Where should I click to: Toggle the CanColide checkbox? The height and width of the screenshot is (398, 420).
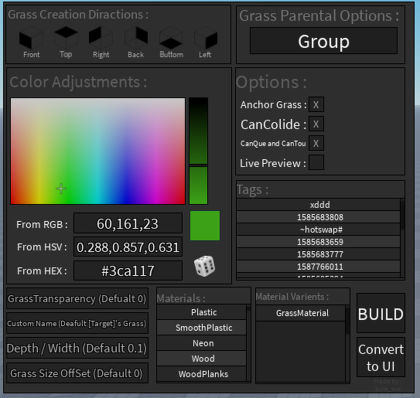click(316, 124)
